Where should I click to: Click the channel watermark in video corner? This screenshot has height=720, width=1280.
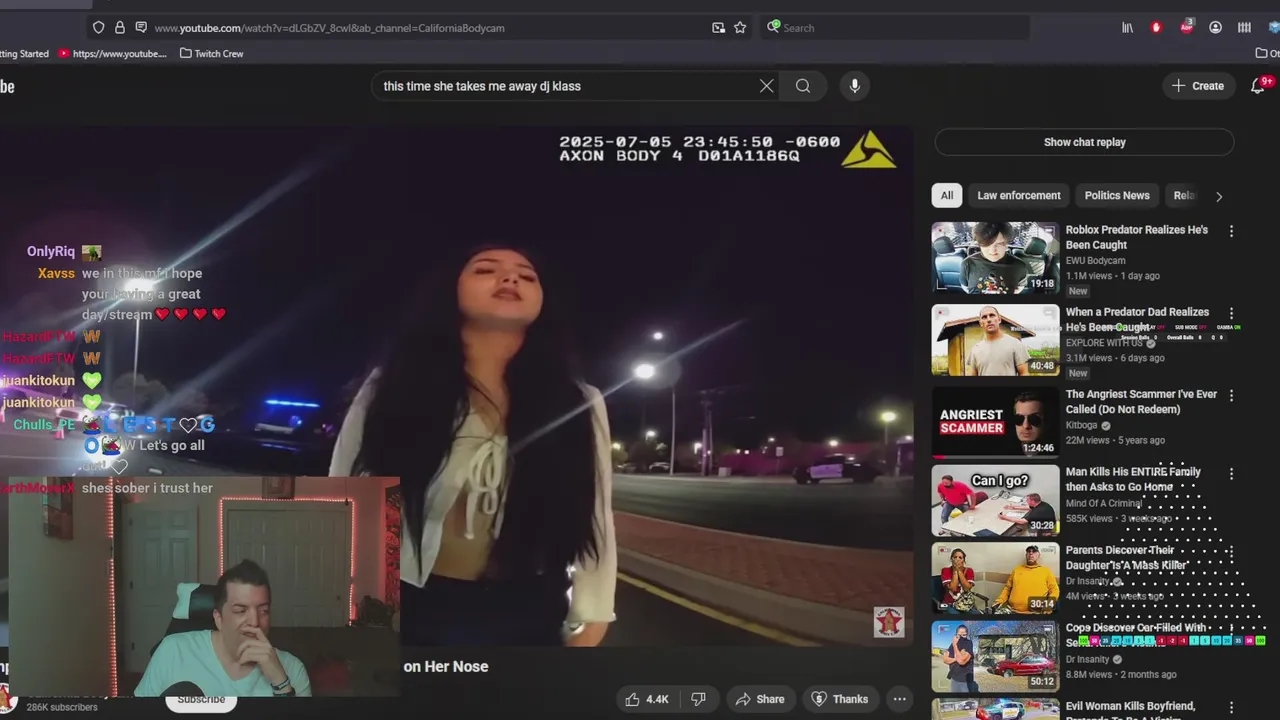point(889,622)
